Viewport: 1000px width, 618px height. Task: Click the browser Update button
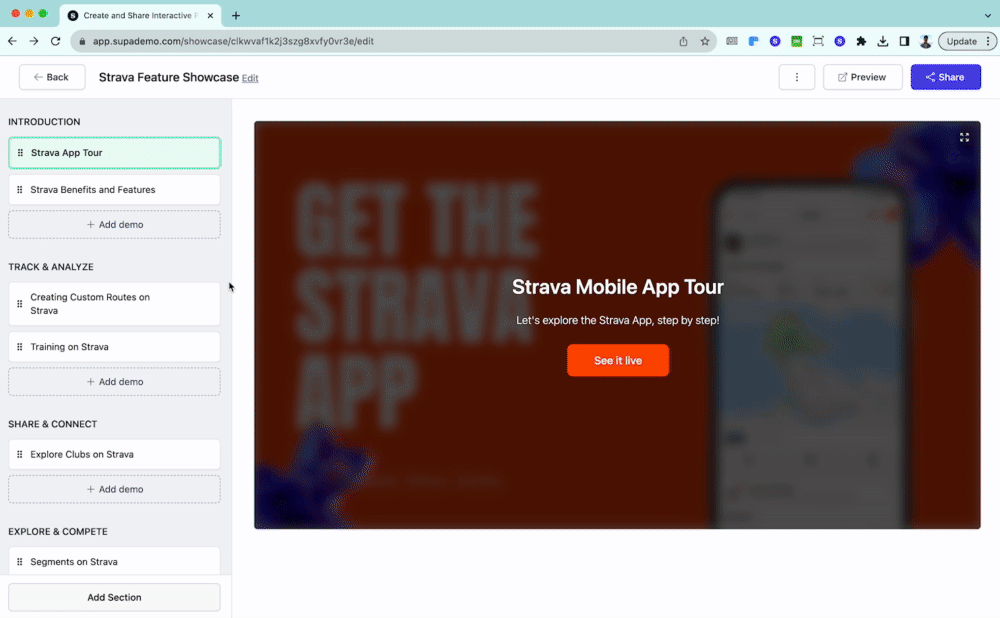967,41
